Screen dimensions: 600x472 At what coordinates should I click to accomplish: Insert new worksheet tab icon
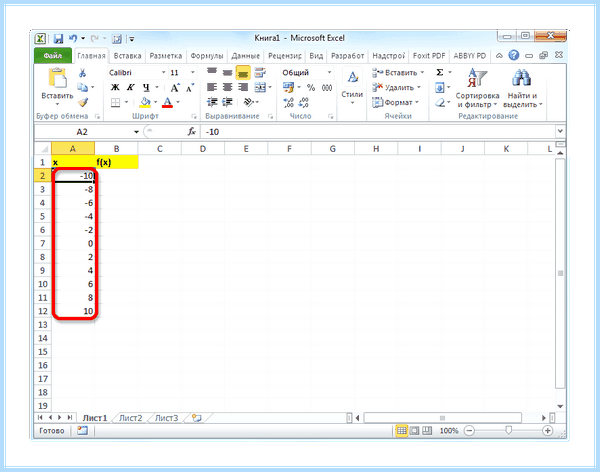pos(197,418)
